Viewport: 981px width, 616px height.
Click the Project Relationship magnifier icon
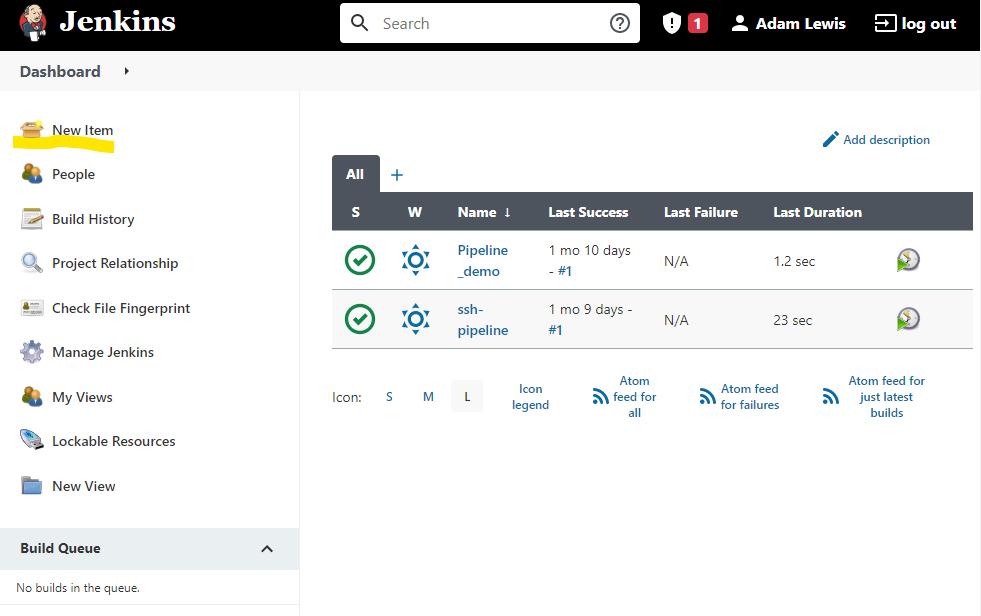click(31, 263)
